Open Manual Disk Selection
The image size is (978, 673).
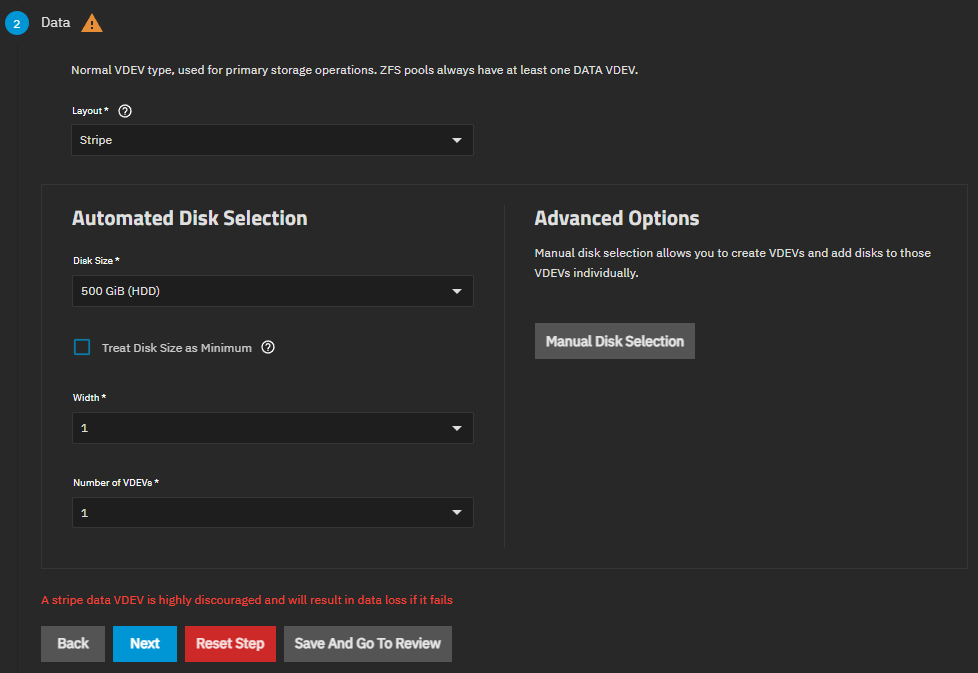point(614,341)
